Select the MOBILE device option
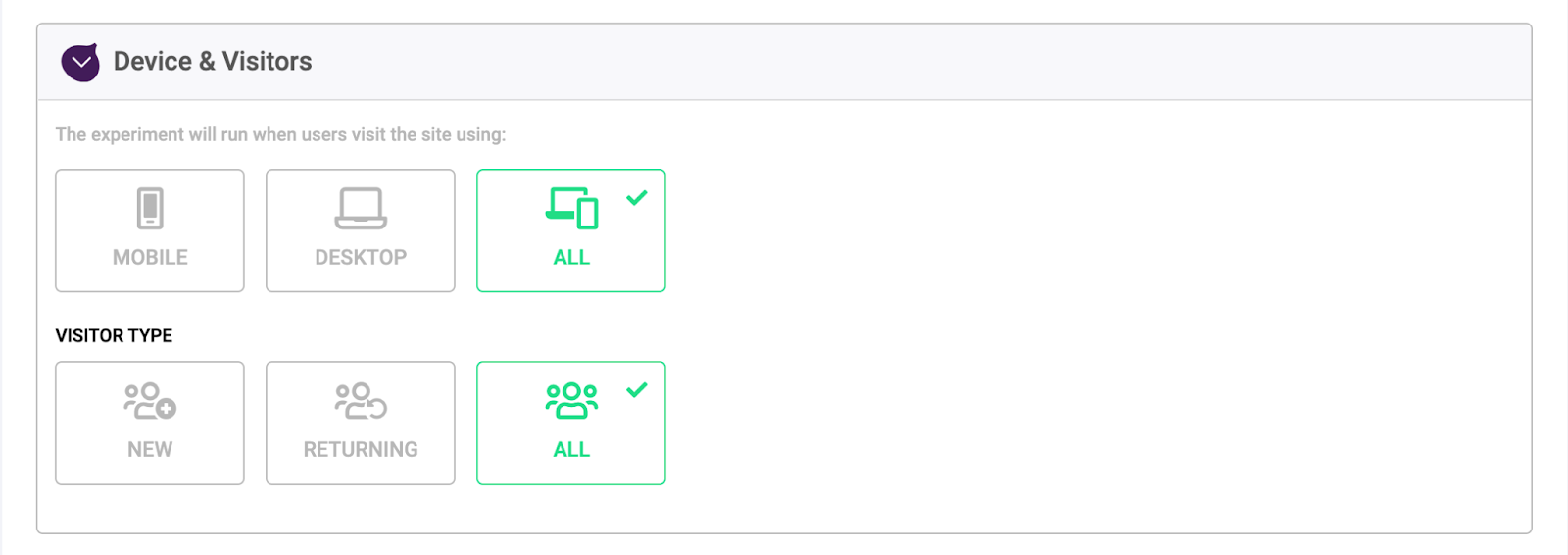This screenshot has height=555, width=1568. (x=150, y=230)
